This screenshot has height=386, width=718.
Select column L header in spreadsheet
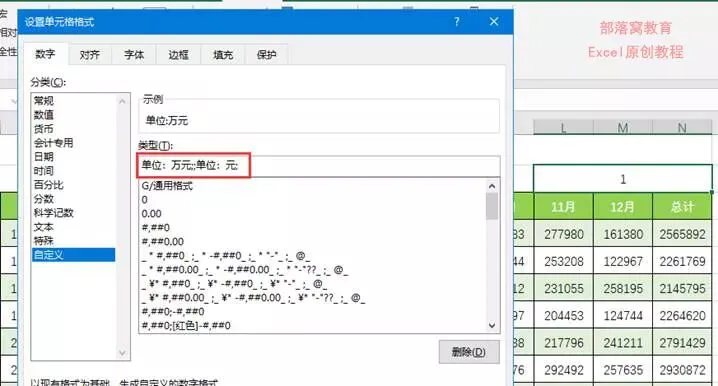[x=563, y=127]
